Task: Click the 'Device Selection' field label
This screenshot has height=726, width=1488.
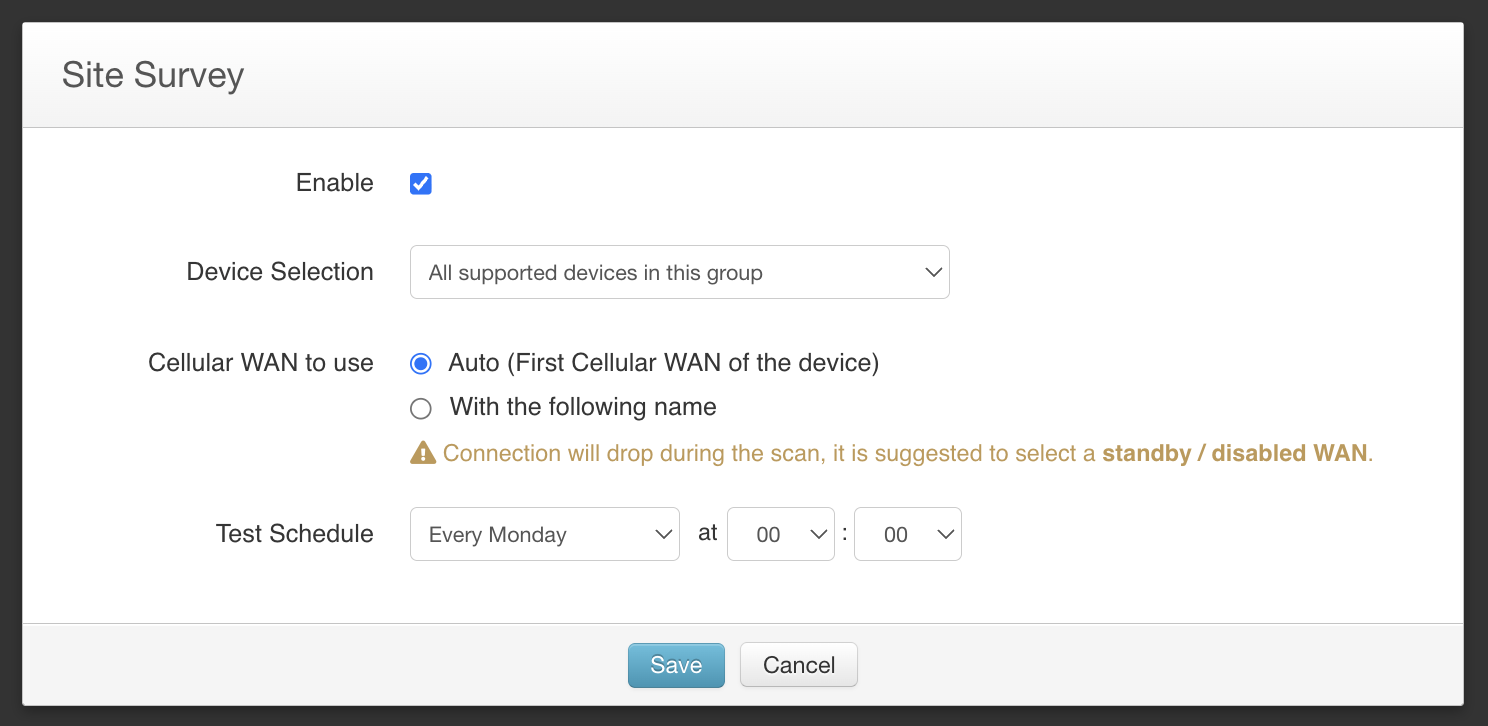Action: pos(280,272)
